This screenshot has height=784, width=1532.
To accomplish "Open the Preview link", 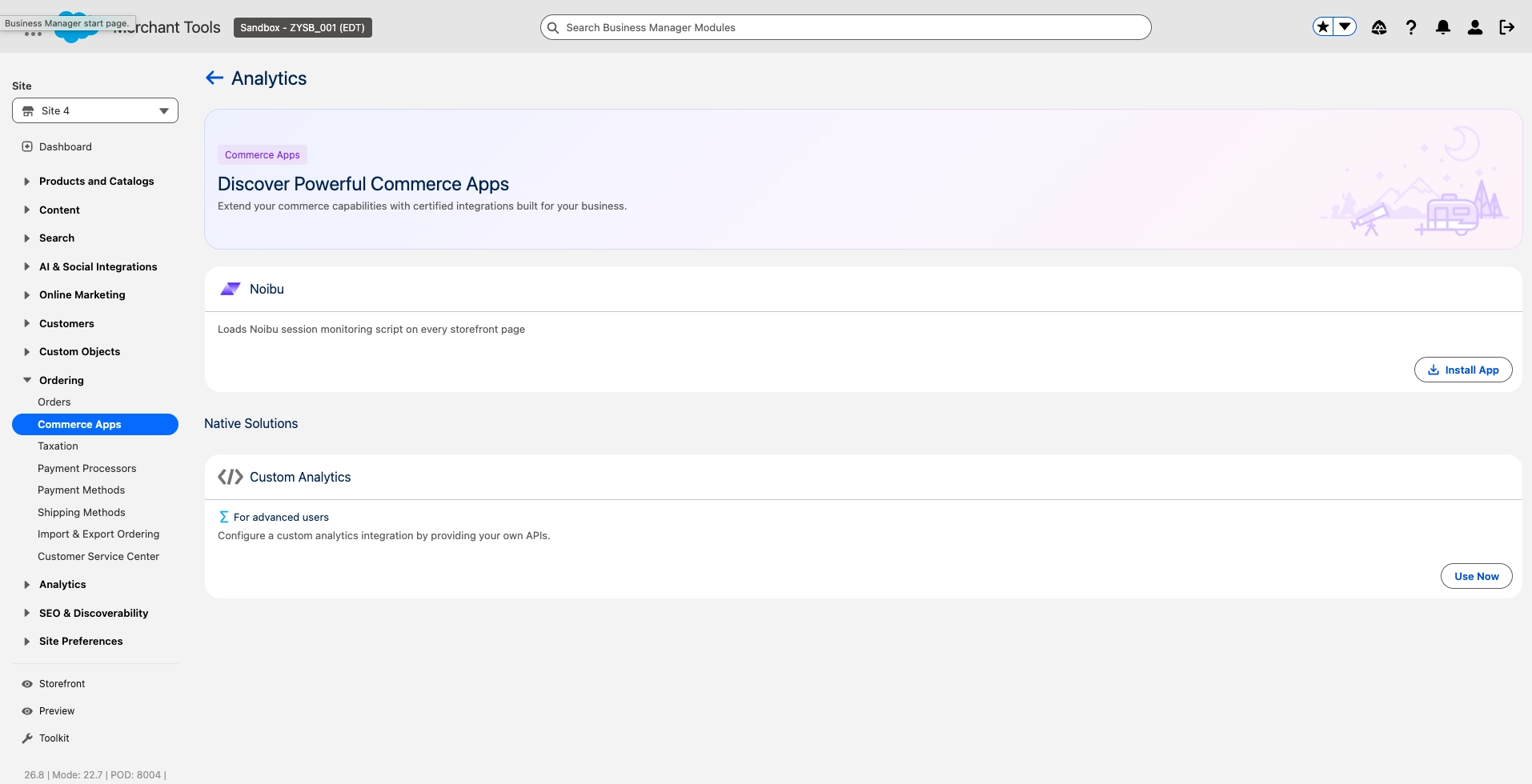I will (x=57, y=710).
